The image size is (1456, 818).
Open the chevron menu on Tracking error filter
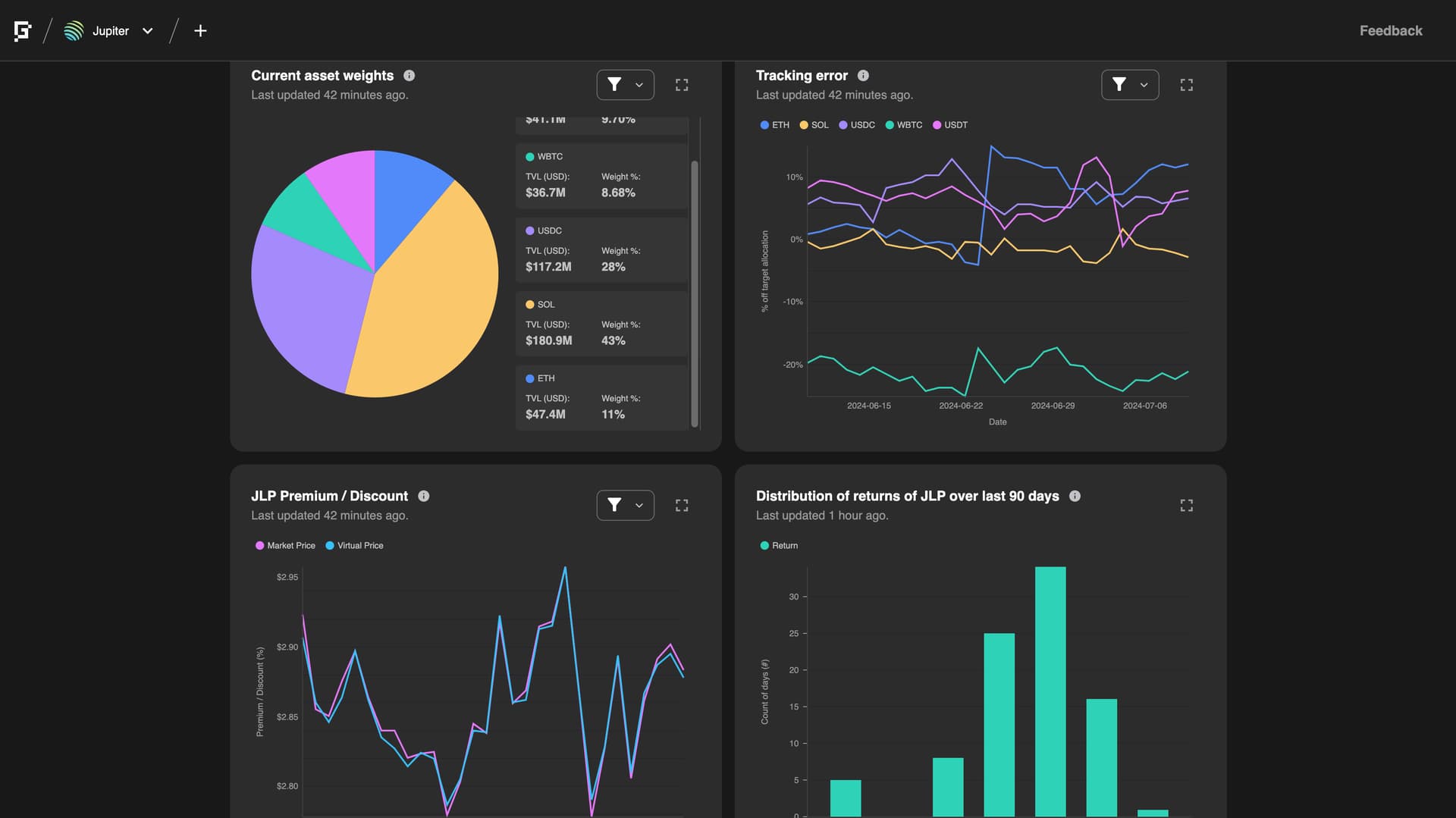pyautogui.click(x=1144, y=85)
